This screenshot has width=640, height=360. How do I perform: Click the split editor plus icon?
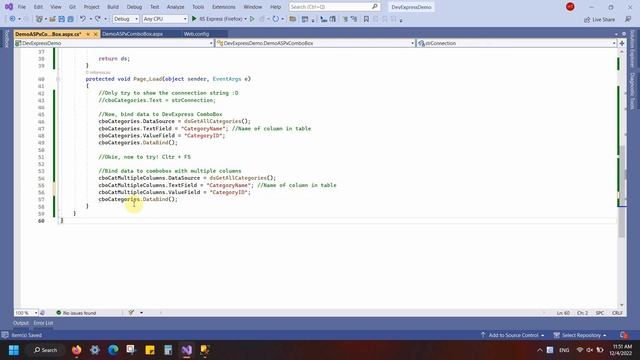tap(622, 43)
